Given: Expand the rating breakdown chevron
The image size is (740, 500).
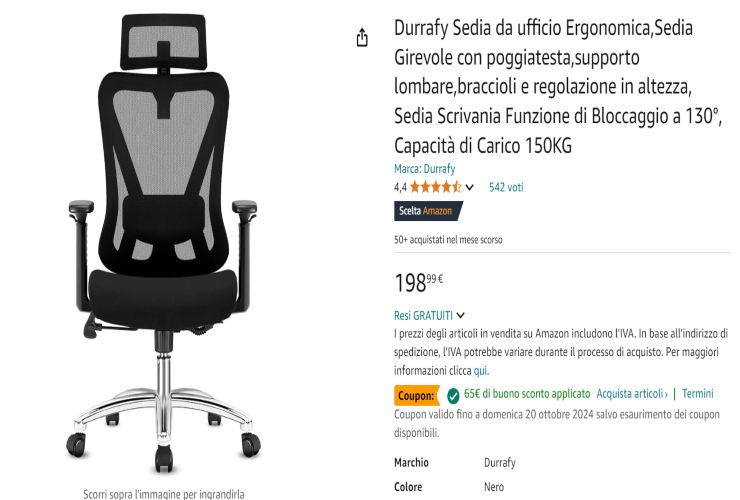Looking at the screenshot, I should (x=469, y=187).
